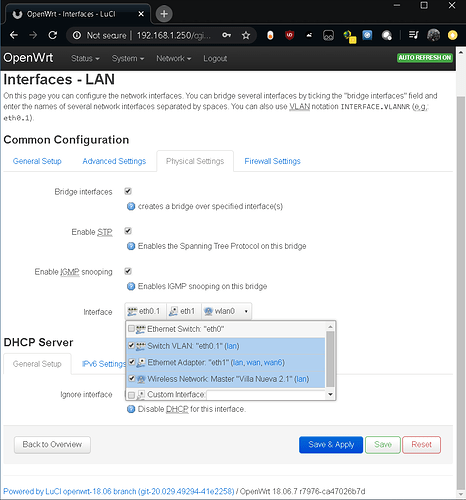The width and height of the screenshot is (466, 500).
Task: Click the uBlock Origin shield extension icon
Action: [290, 35]
